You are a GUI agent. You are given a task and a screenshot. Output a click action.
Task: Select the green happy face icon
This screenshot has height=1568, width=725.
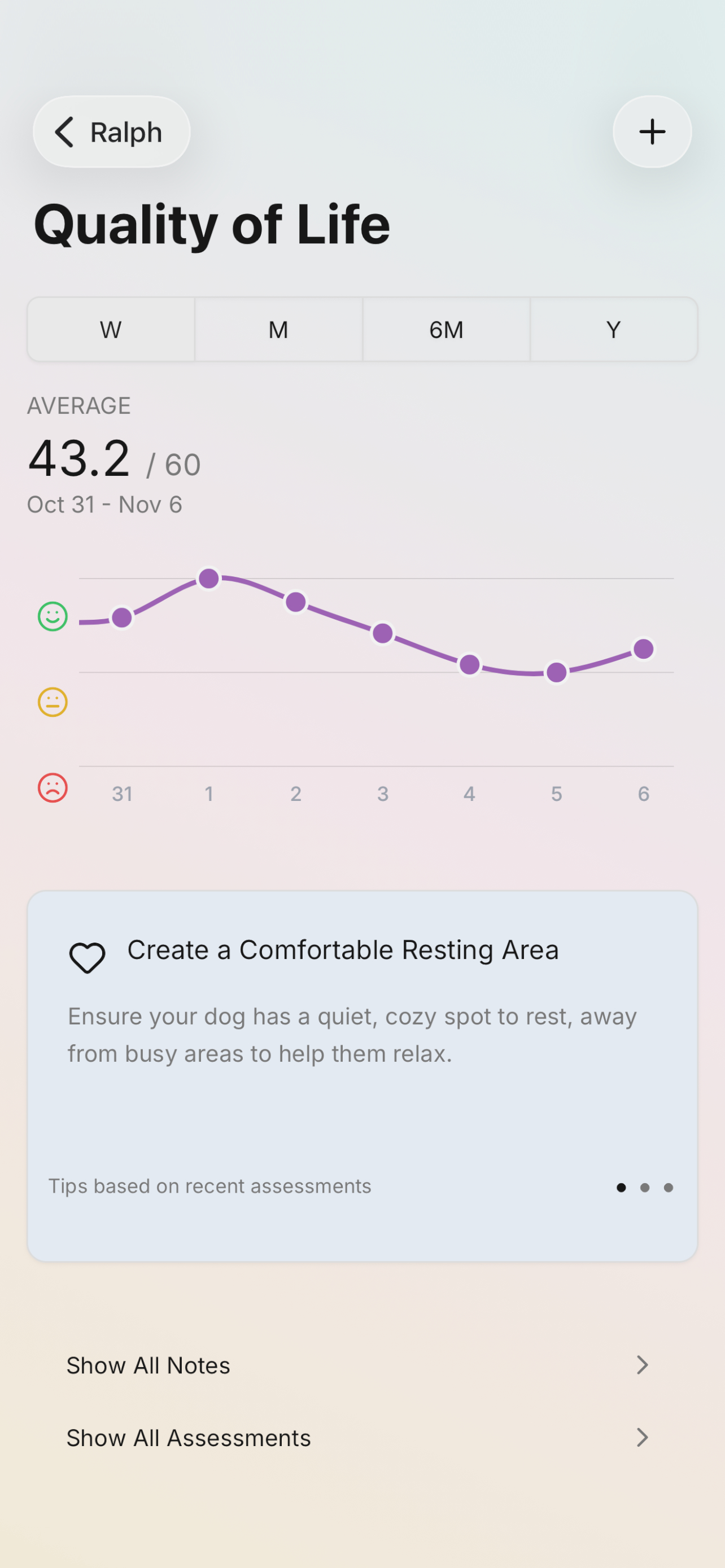(x=52, y=616)
